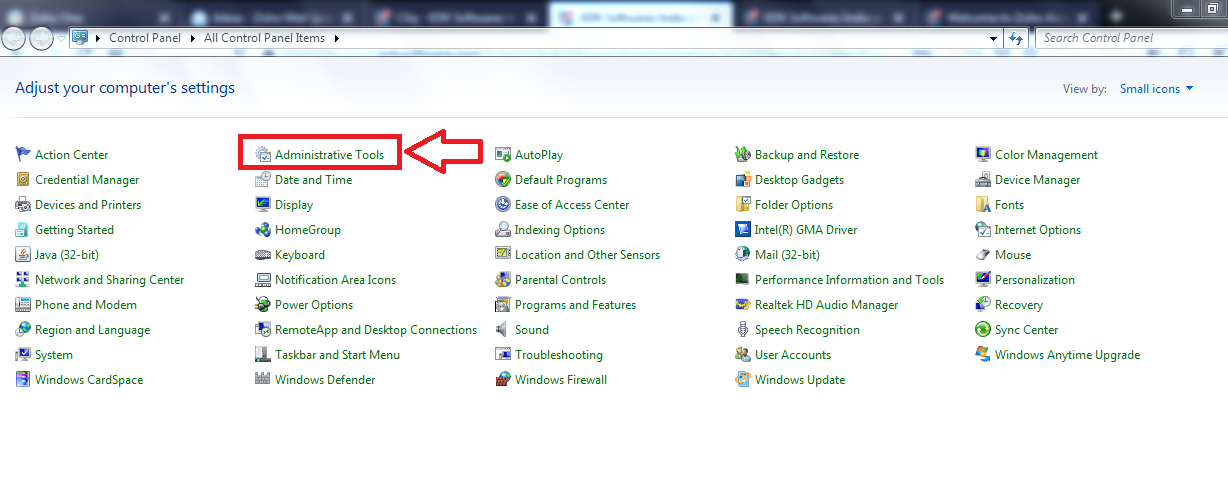Image resolution: width=1228 pixels, height=499 pixels.
Task: Open the Color Management link
Action: pyautogui.click(x=1046, y=155)
